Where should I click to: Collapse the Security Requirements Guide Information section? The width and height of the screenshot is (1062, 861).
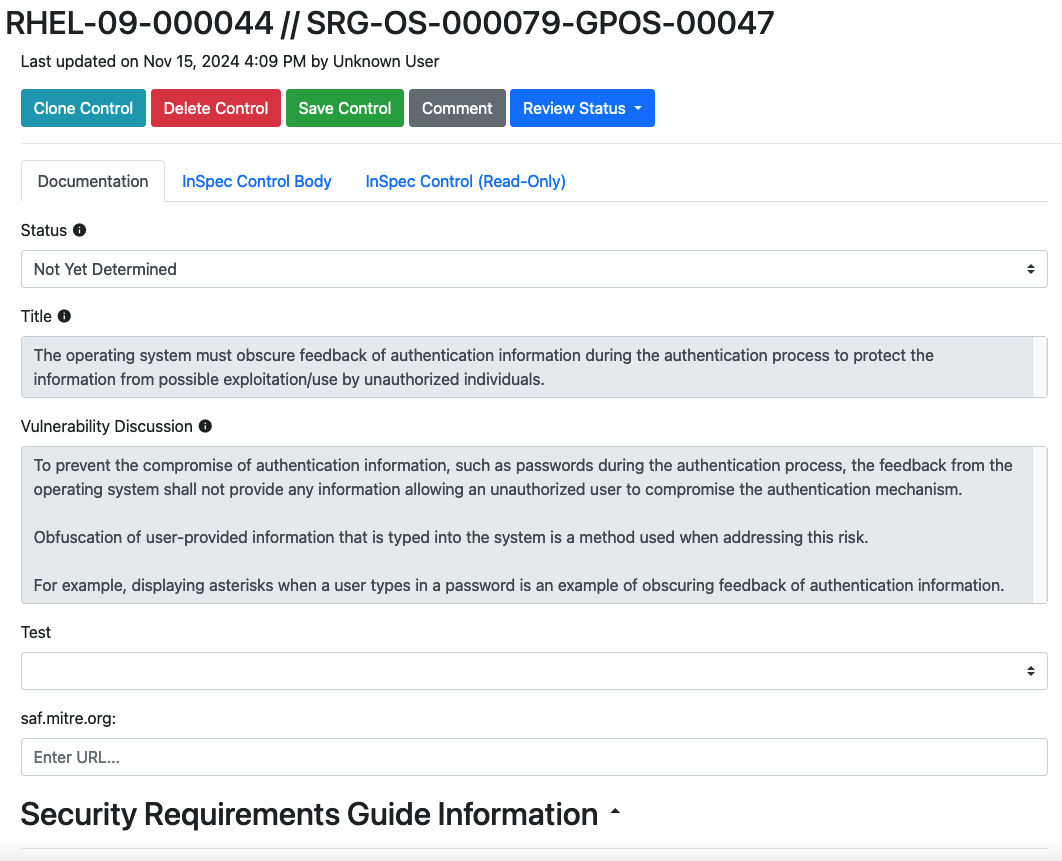[x=615, y=814]
